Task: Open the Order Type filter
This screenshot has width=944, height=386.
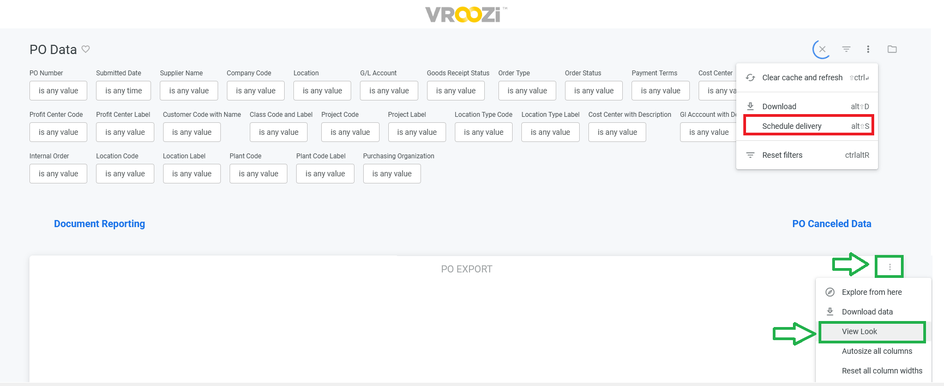Action: click(x=527, y=91)
